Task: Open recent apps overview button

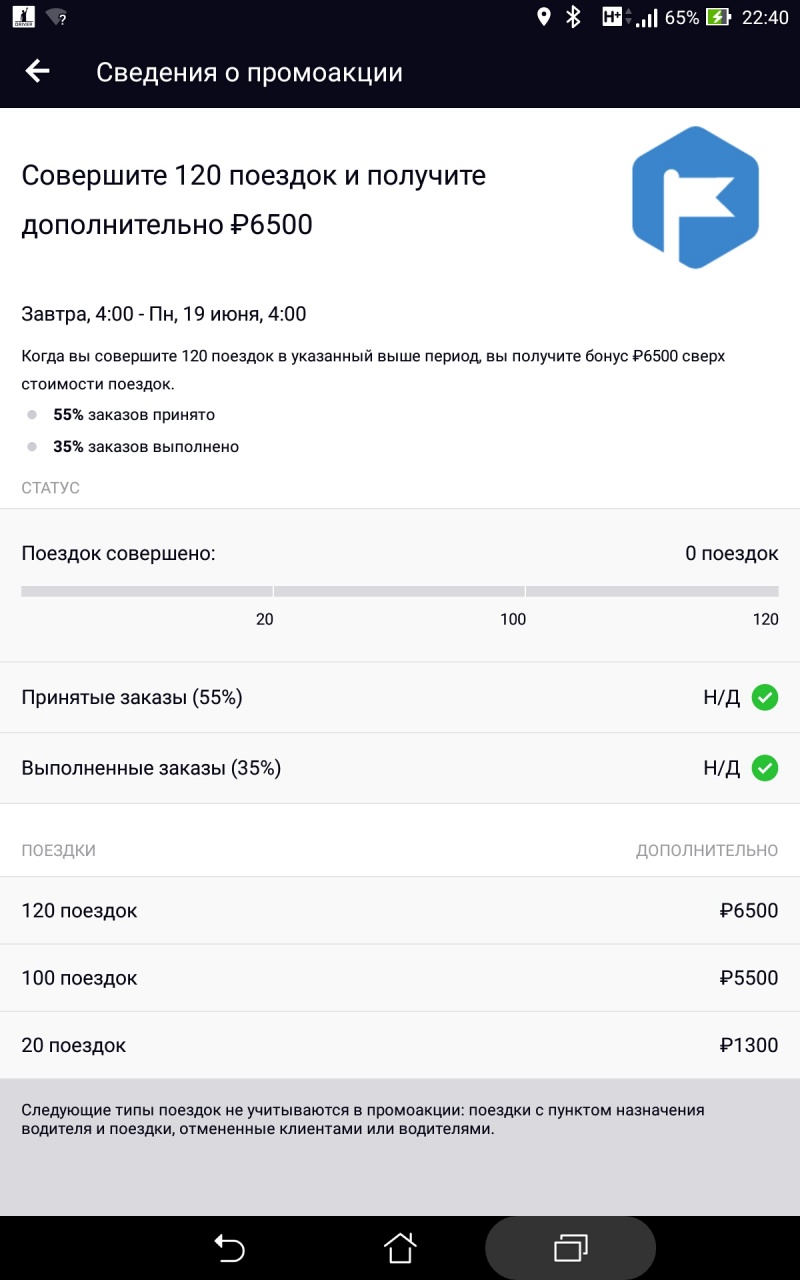Action: pyautogui.click(x=570, y=1248)
